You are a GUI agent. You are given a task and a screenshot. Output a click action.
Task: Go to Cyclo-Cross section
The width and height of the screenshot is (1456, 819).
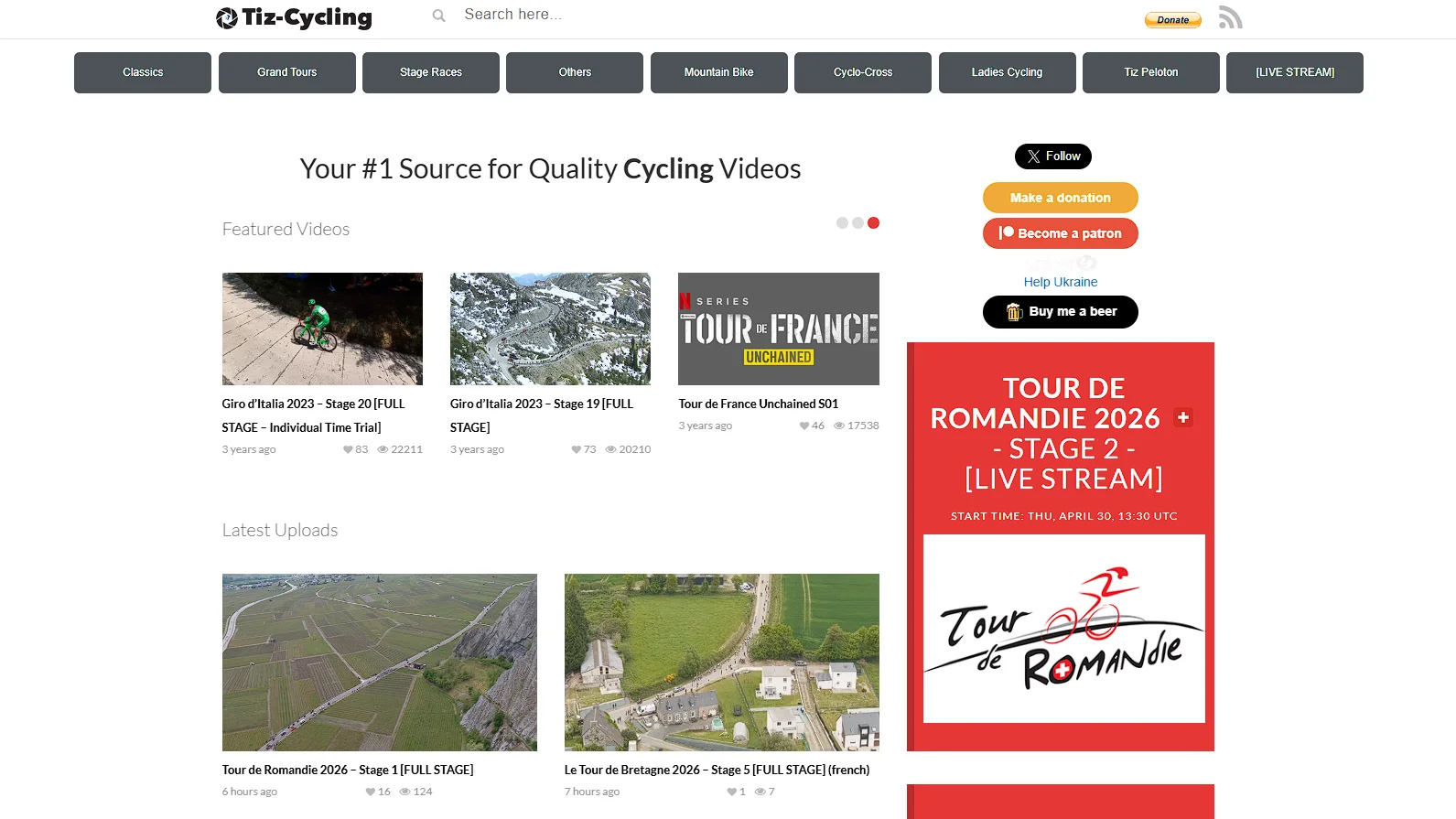[863, 72]
